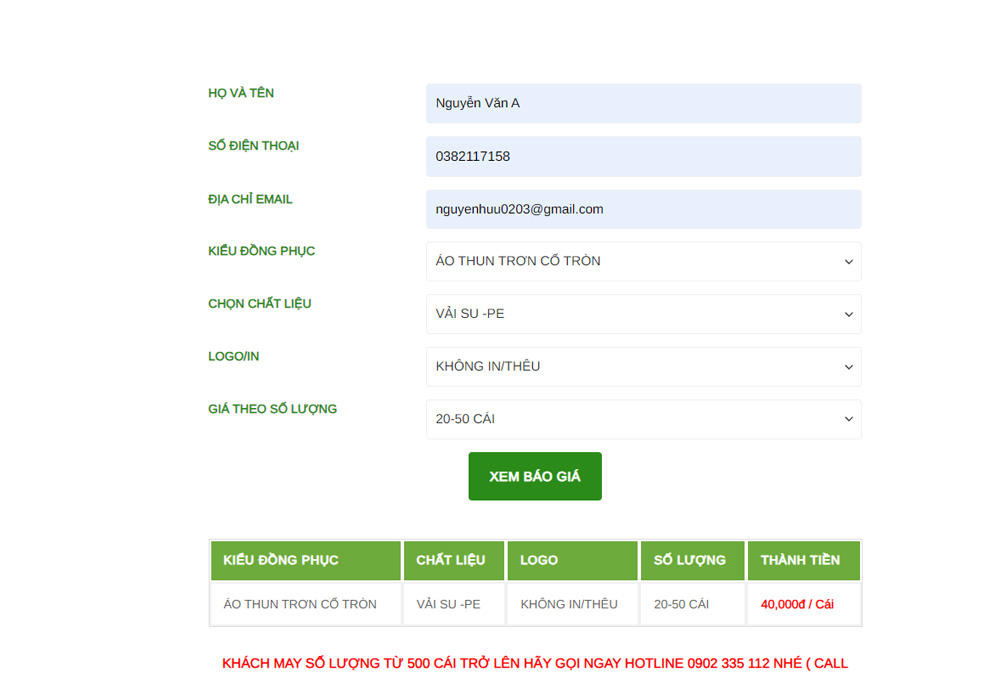
Task: Click the red 40,000đ / Cái price
Action: pos(797,604)
